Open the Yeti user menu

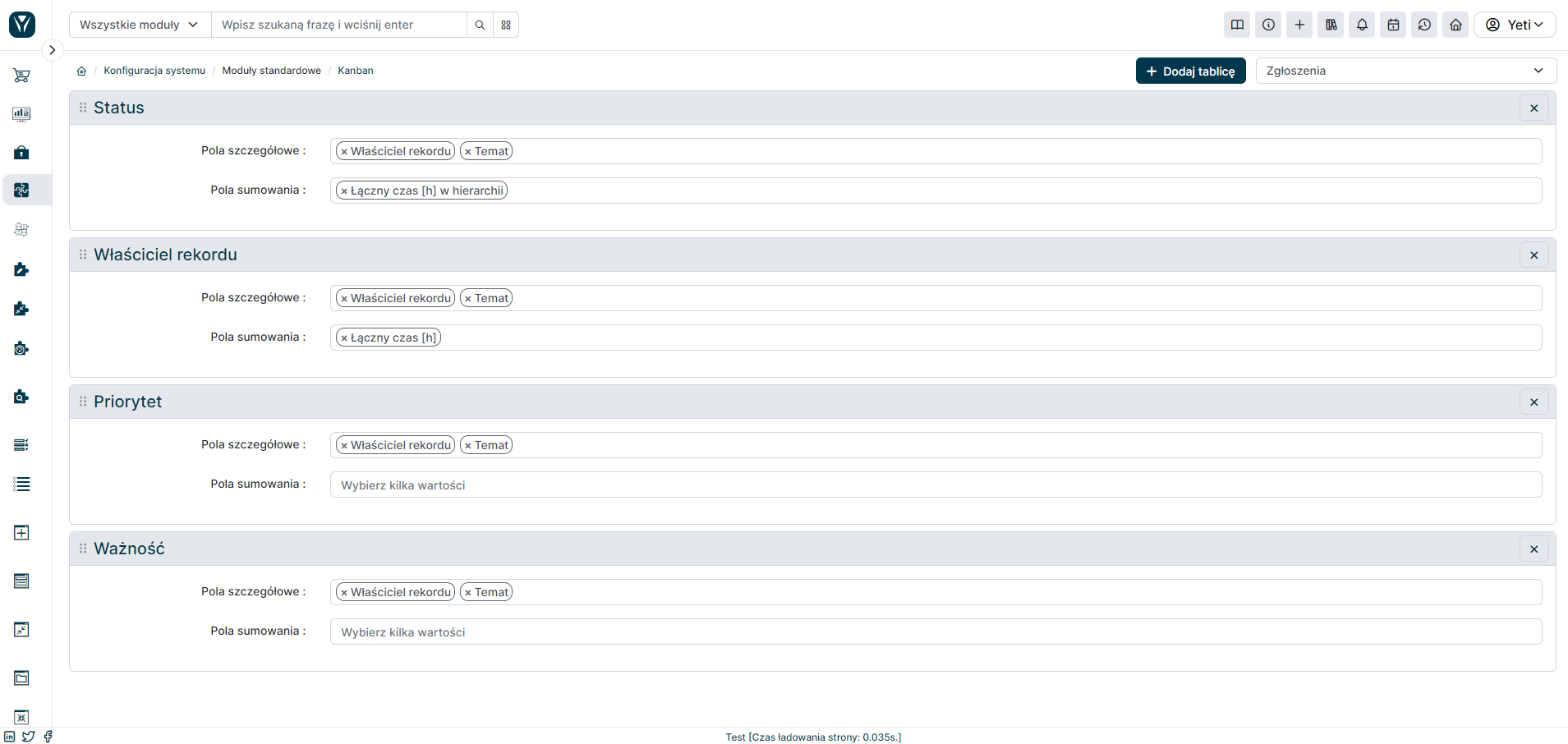[x=1515, y=25]
